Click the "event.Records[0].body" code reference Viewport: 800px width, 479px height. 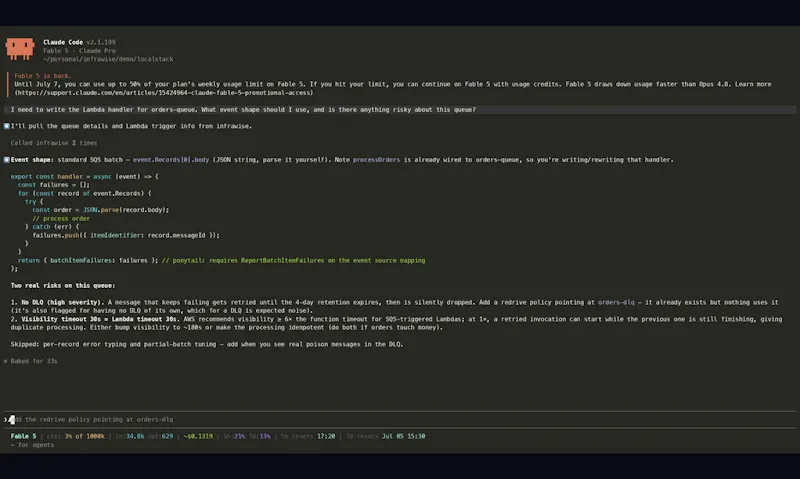click(171, 160)
